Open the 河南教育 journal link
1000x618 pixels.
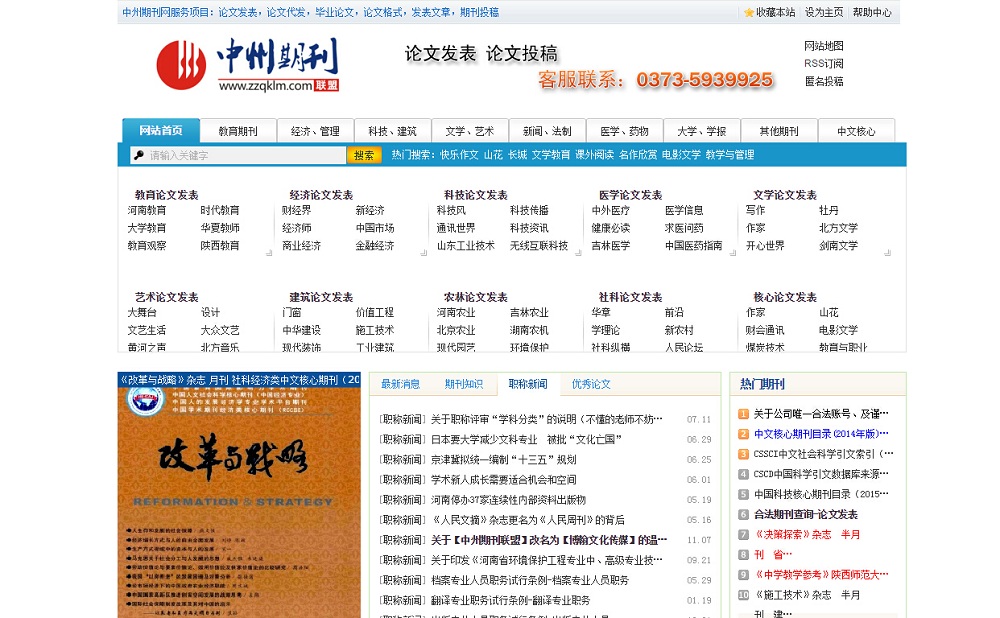147,210
